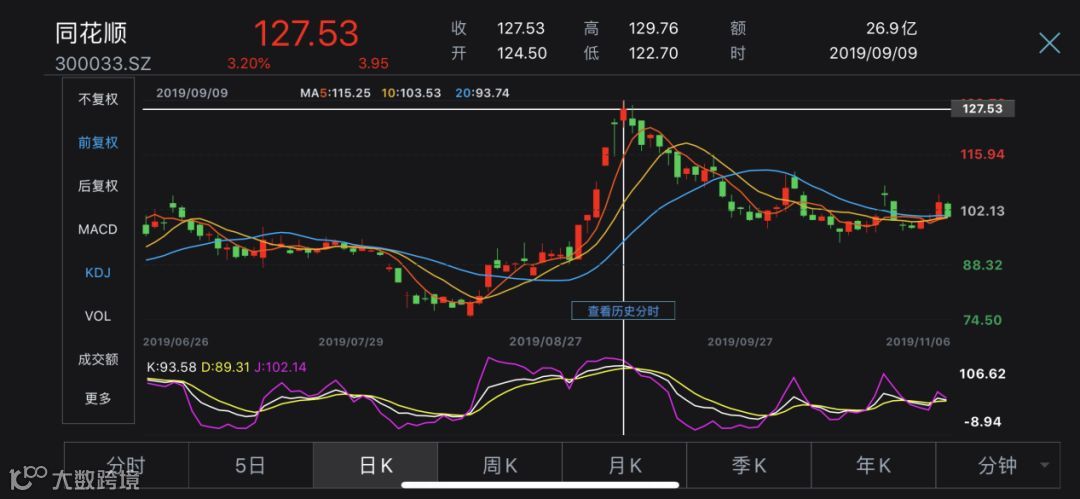This screenshot has width=1080, height=499.
Task: Click the 3.95 change amount
Action: [x=373, y=64]
